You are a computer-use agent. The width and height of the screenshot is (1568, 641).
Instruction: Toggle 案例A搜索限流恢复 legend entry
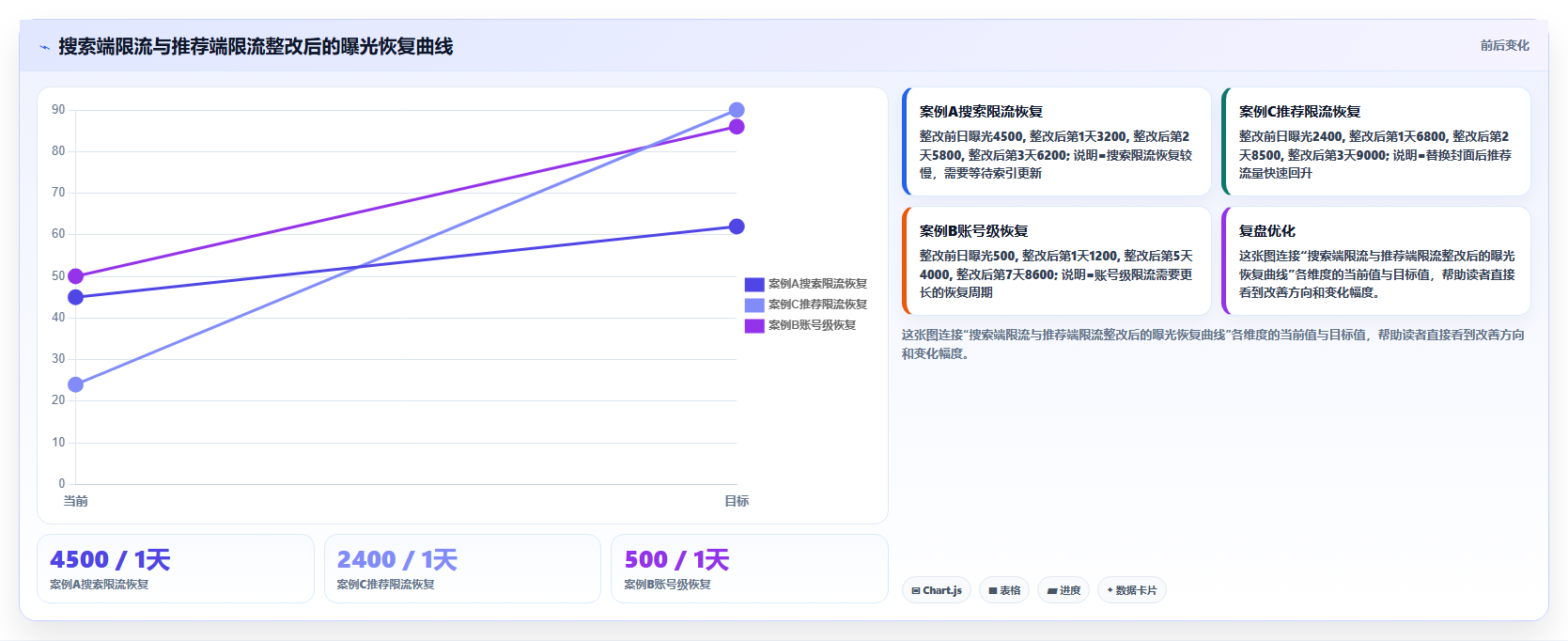click(x=806, y=284)
